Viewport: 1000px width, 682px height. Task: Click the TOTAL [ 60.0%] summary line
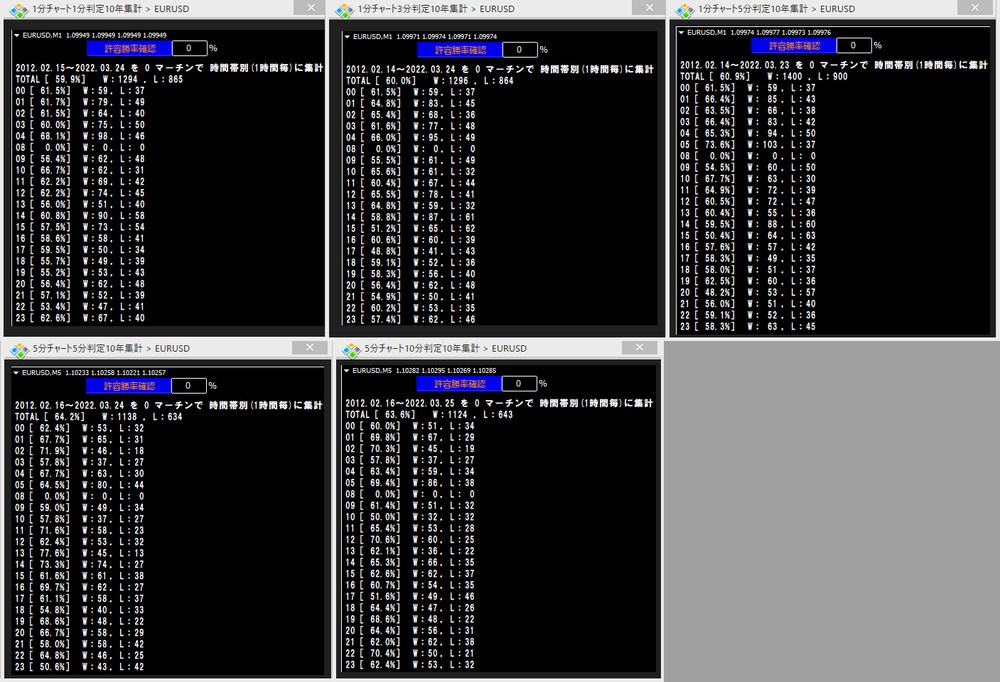[429, 81]
